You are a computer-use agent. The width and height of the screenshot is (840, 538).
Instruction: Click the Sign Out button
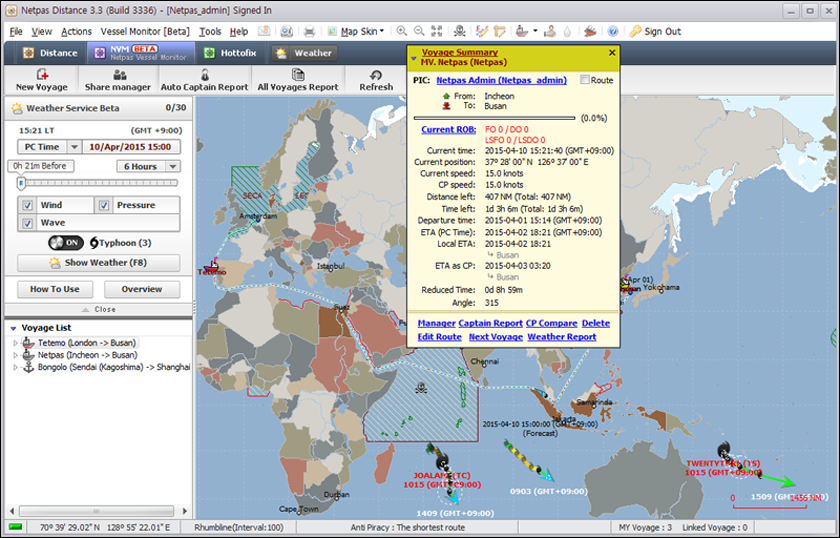(x=655, y=31)
